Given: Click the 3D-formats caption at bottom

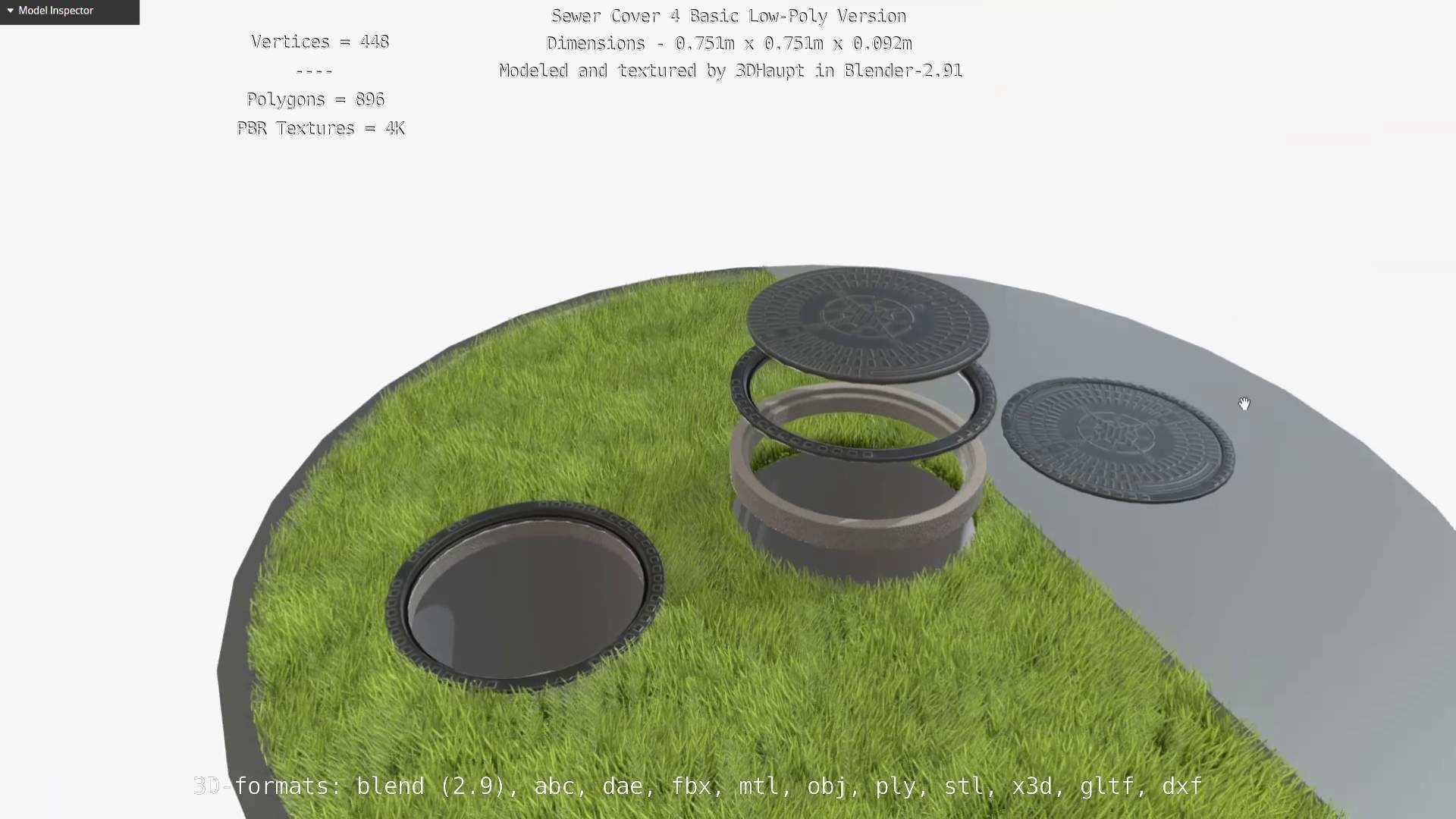Looking at the screenshot, I should pos(698,786).
